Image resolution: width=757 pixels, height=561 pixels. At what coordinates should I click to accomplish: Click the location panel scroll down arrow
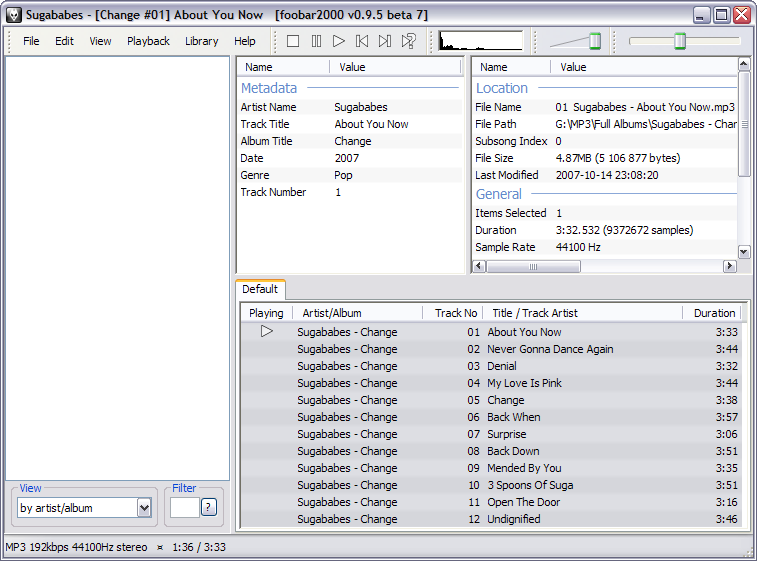point(744,251)
